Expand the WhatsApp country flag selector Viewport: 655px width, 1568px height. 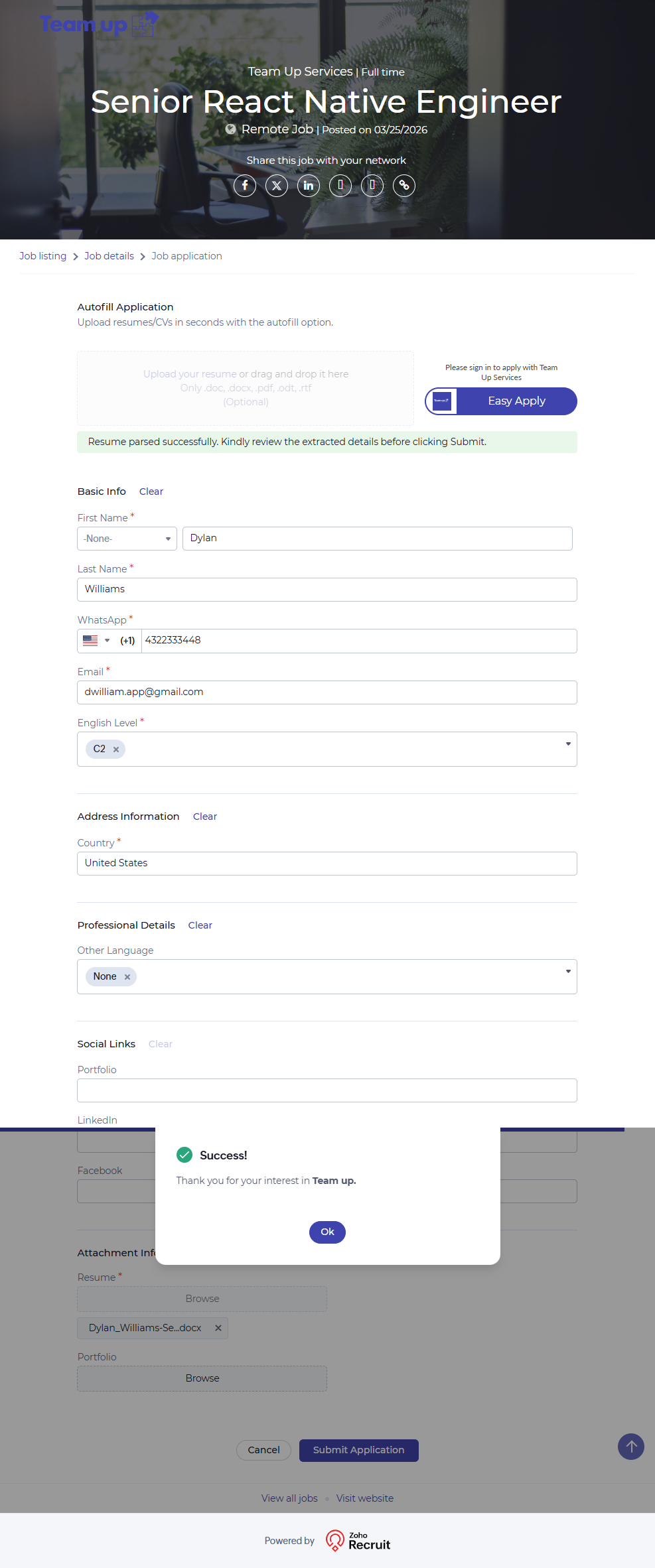pos(96,641)
